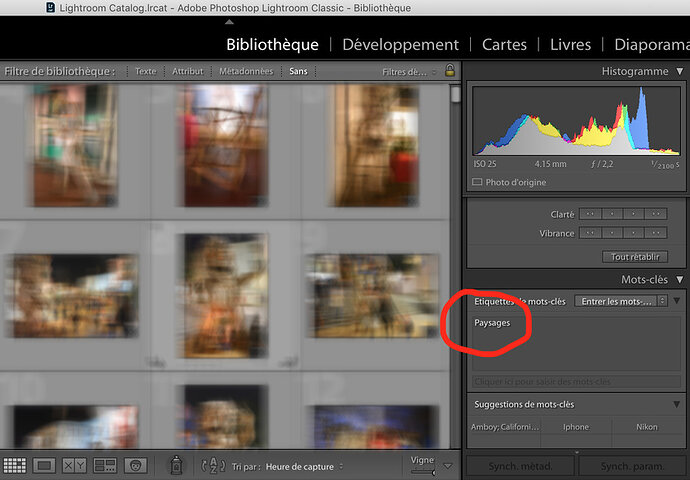The image size is (690, 480).
Task: Adjust the Vignette thumbnail size slider
Action: [x=423, y=473]
